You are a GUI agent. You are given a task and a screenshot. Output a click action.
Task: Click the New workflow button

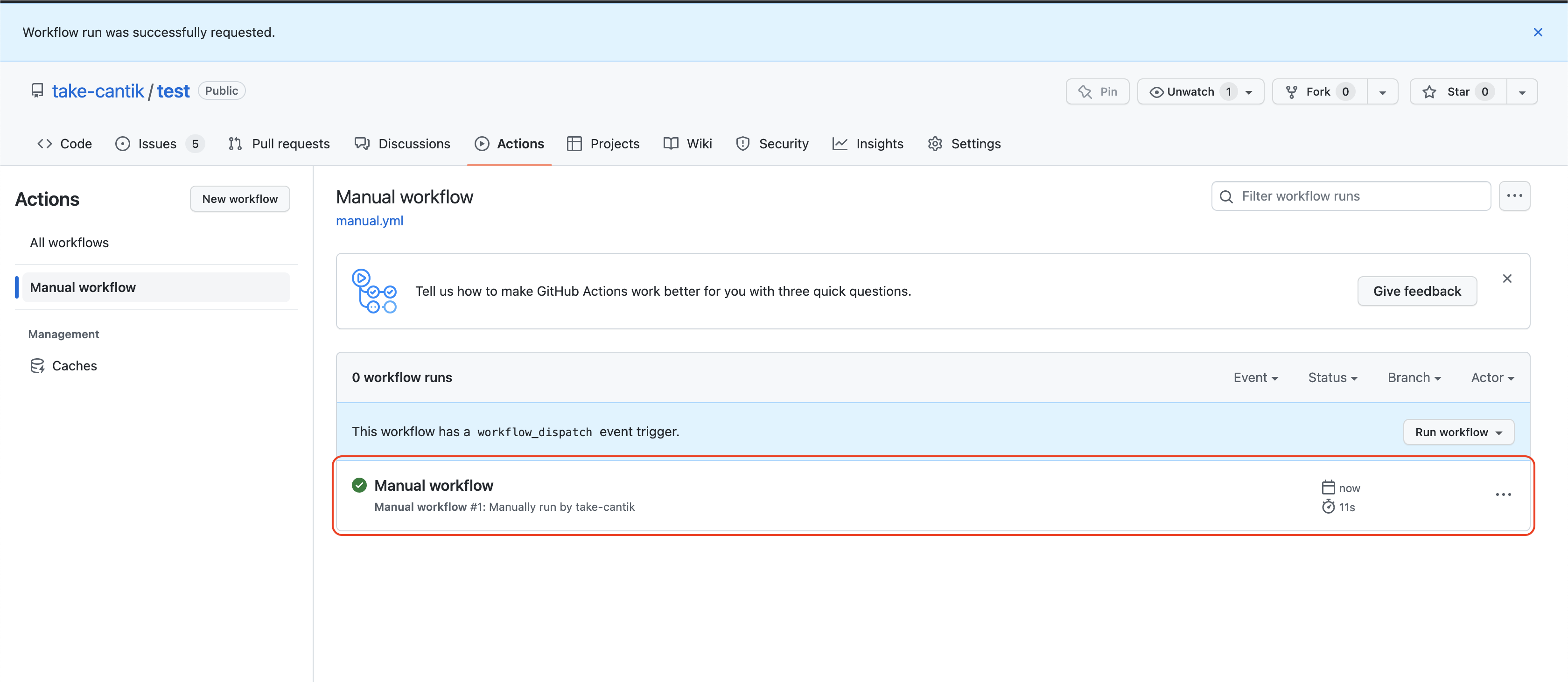pos(240,199)
